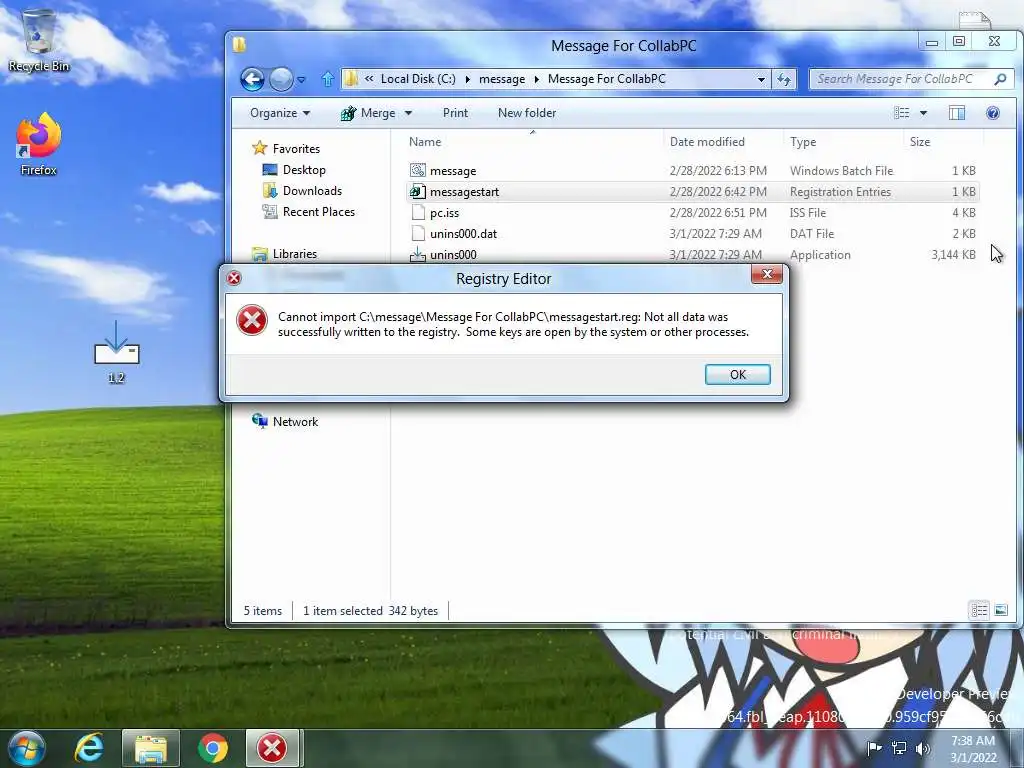
Task: Select the message batch file
Action: pyautogui.click(x=692, y=171)
